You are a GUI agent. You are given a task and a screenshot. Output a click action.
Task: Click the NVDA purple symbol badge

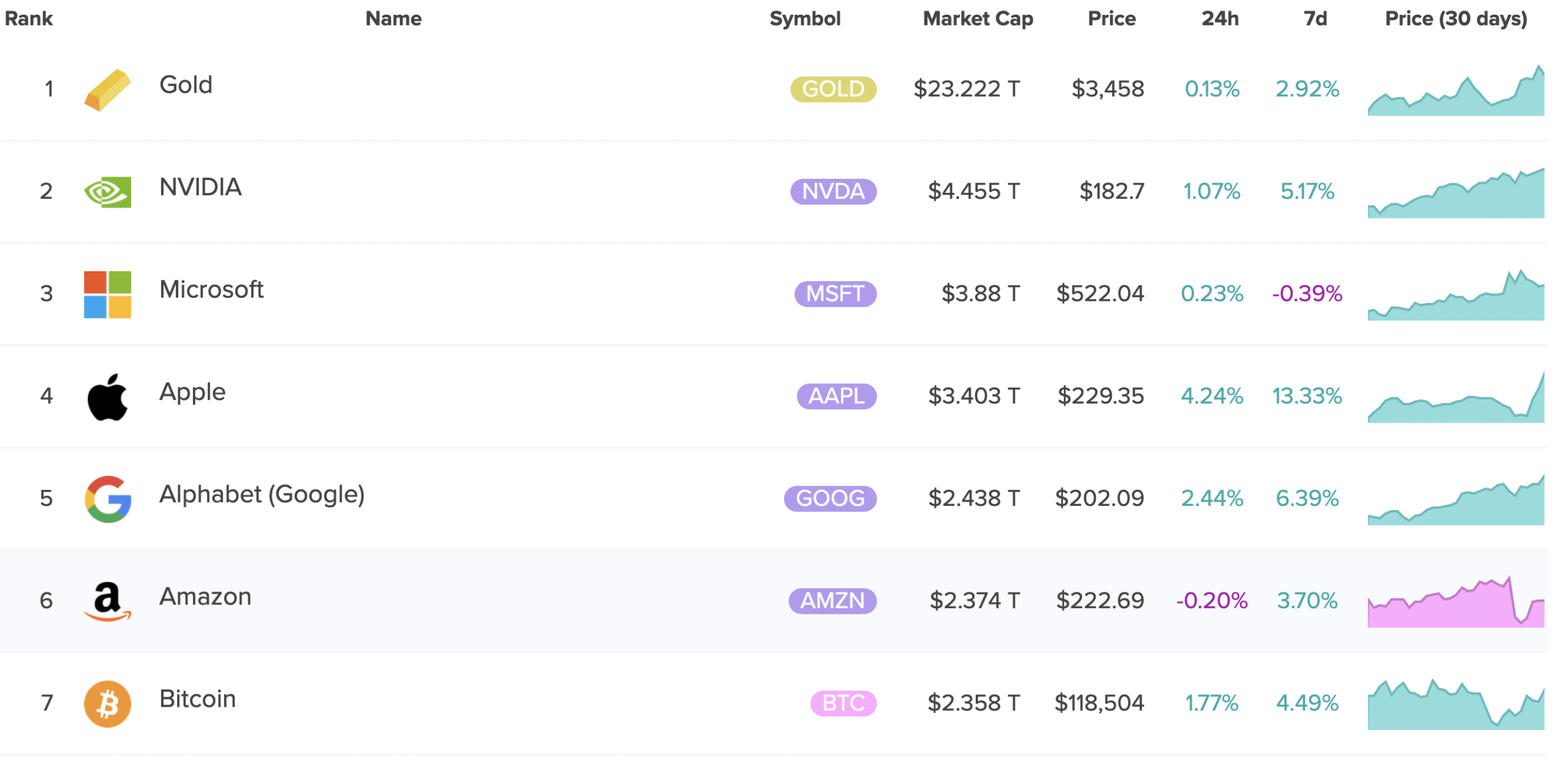point(832,191)
